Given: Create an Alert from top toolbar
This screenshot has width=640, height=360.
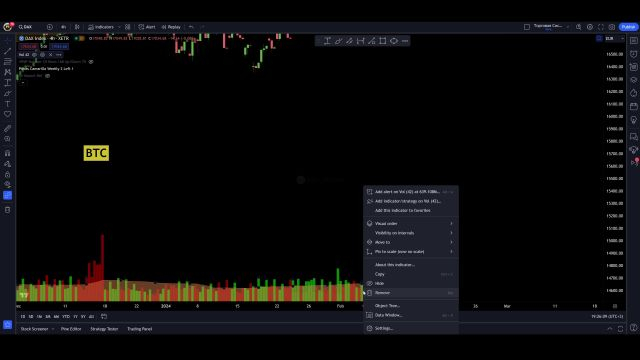Looking at the screenshot, I should 147,27.
